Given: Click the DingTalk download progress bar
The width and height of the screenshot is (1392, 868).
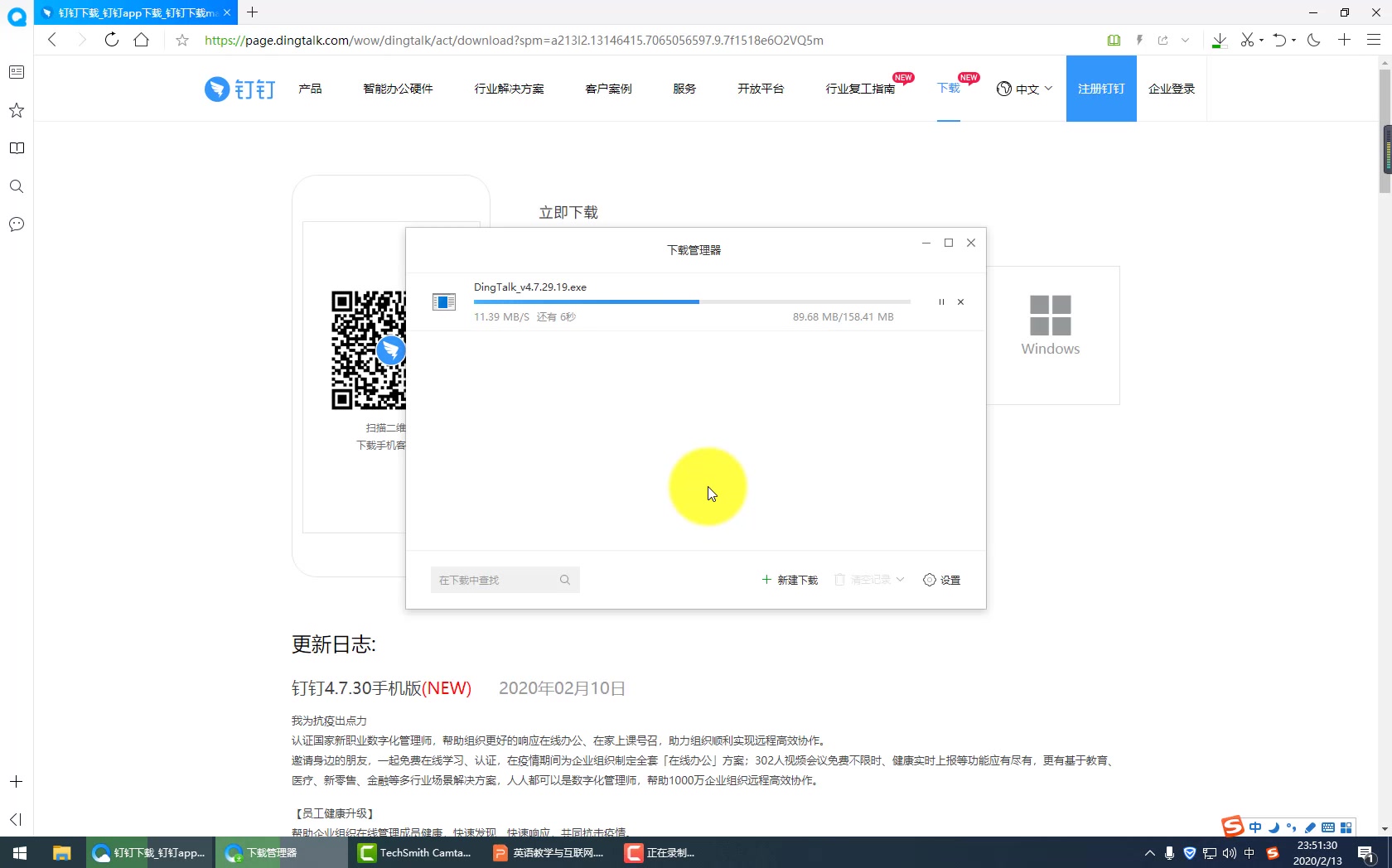Looking at the screenshot, I should pyautogui.click(x=692, y=302).
